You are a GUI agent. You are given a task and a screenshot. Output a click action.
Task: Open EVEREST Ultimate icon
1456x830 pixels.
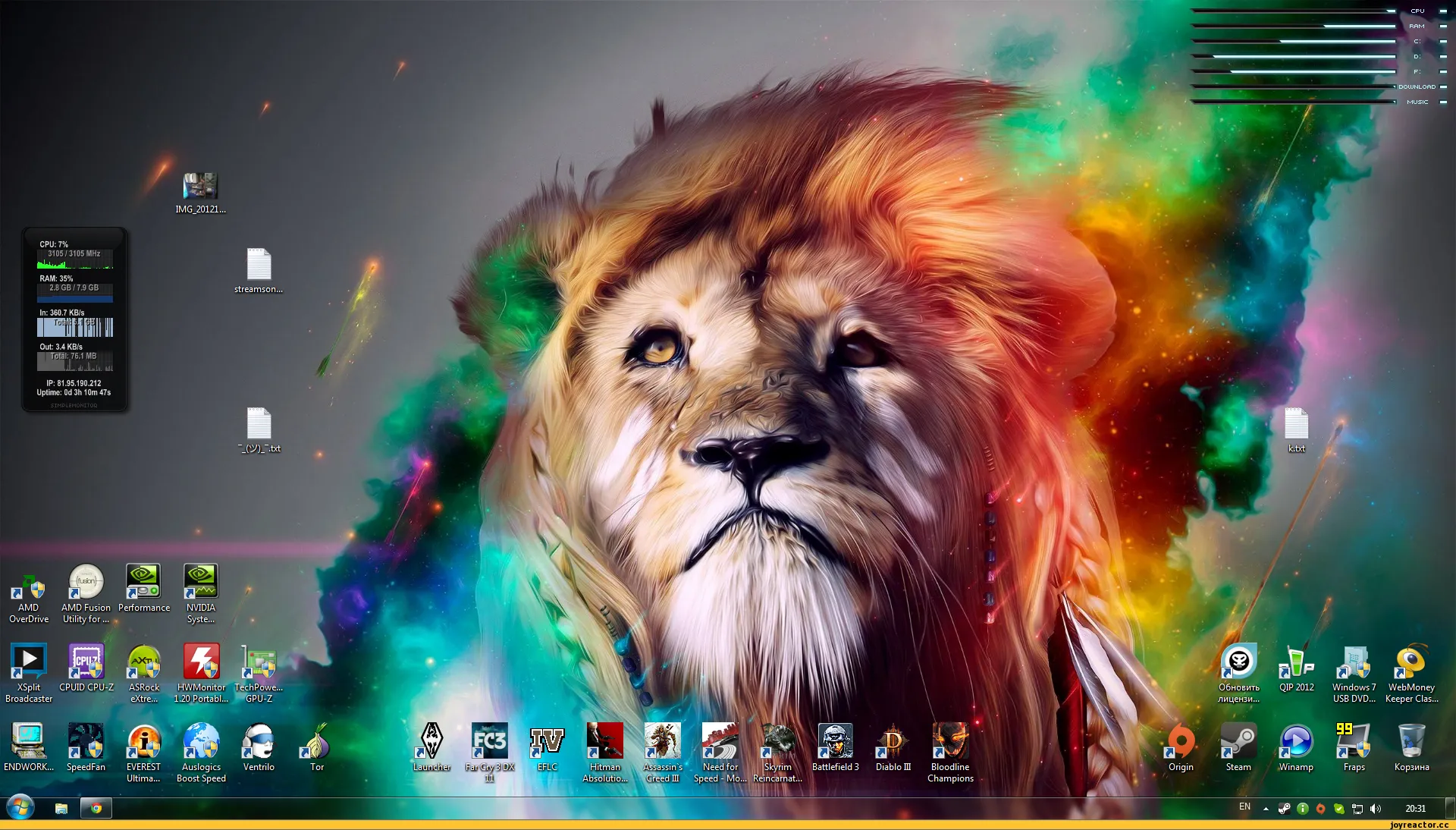pyautogui.click(x=143, y=753)
